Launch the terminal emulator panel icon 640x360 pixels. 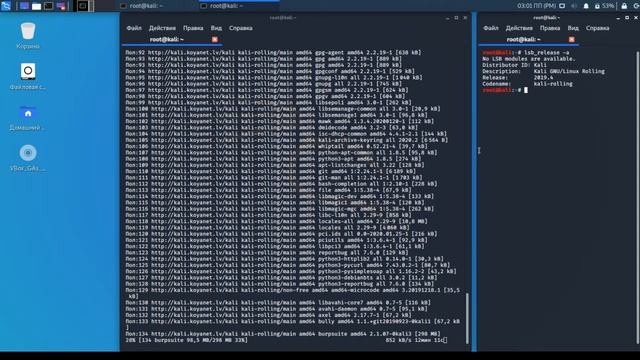(x=49, y=6)
